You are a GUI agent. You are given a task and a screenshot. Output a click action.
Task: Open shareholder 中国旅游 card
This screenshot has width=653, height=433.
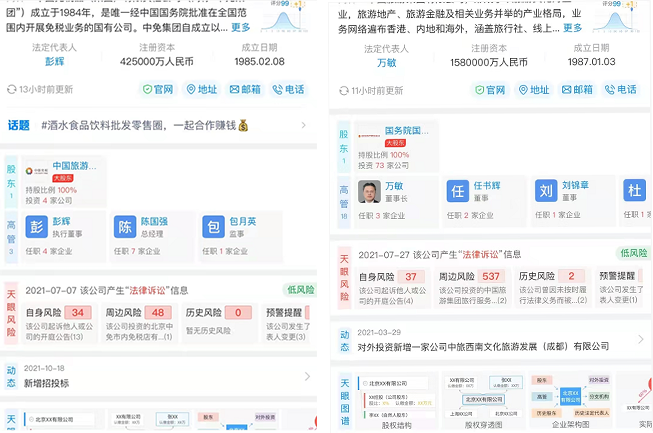tap(64, 182)
